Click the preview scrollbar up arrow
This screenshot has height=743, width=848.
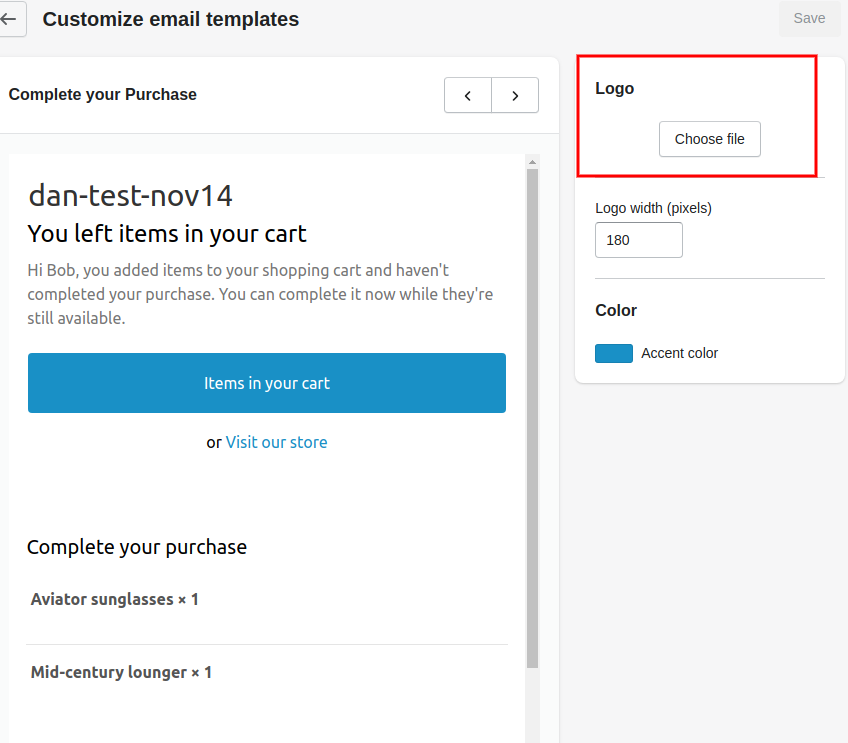coord(532,162)
